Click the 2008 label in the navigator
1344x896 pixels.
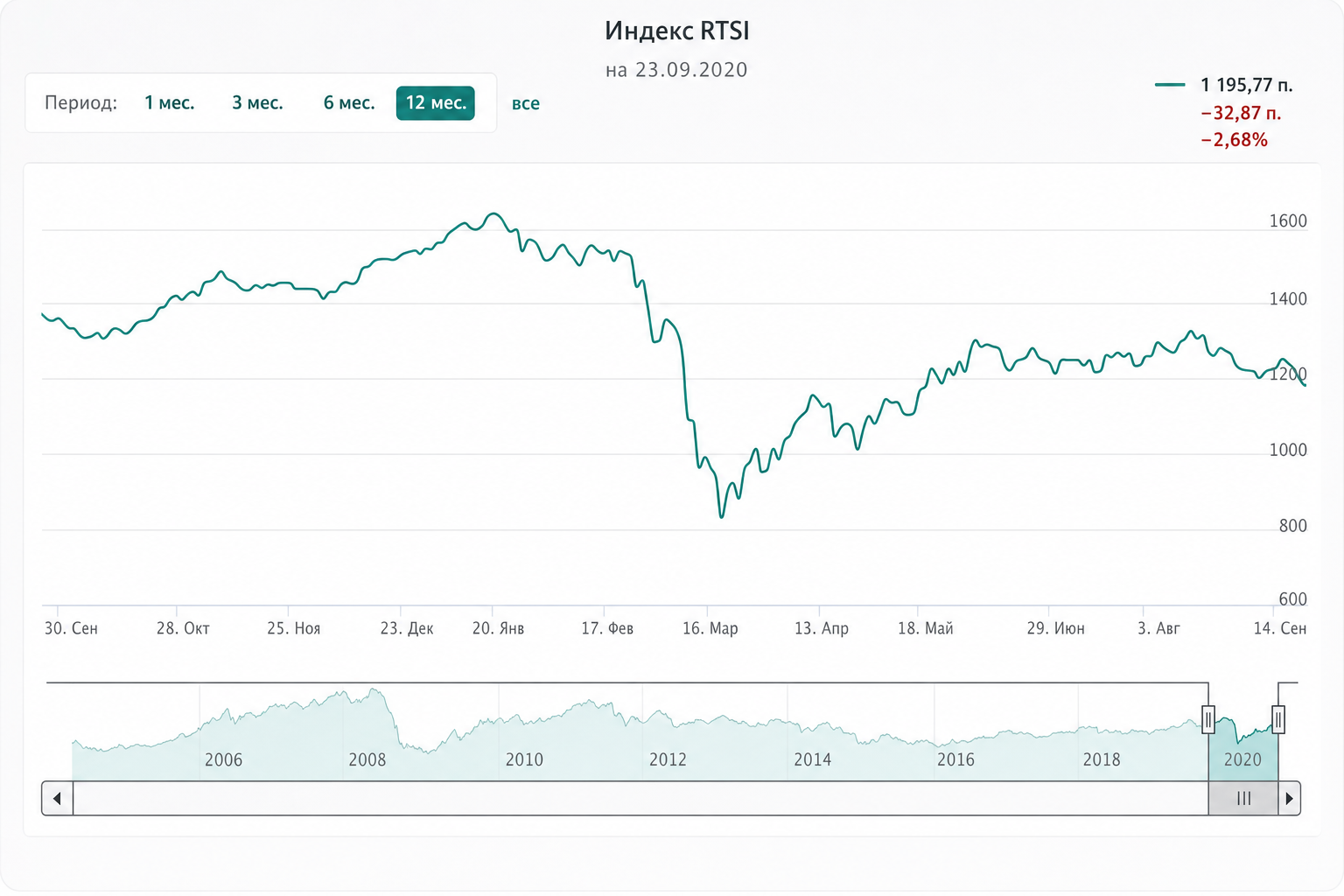click(x=367, y=759)
